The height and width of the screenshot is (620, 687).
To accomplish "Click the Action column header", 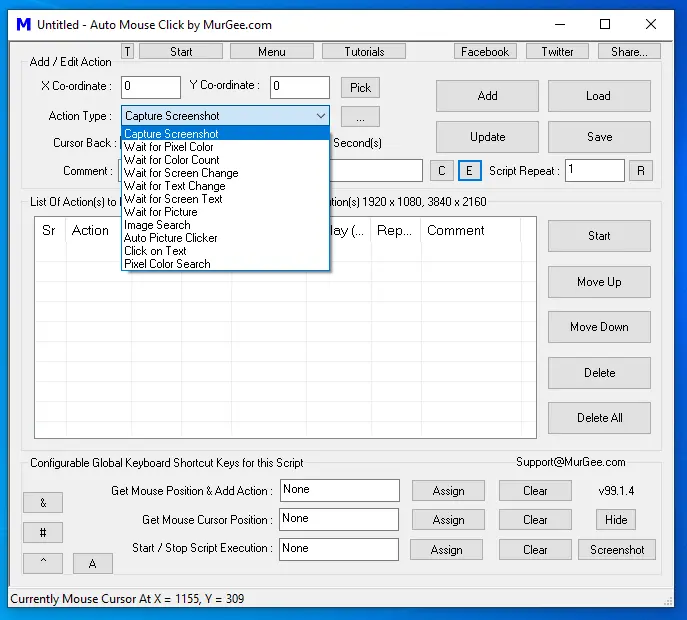I will click(x=99, y=230).
